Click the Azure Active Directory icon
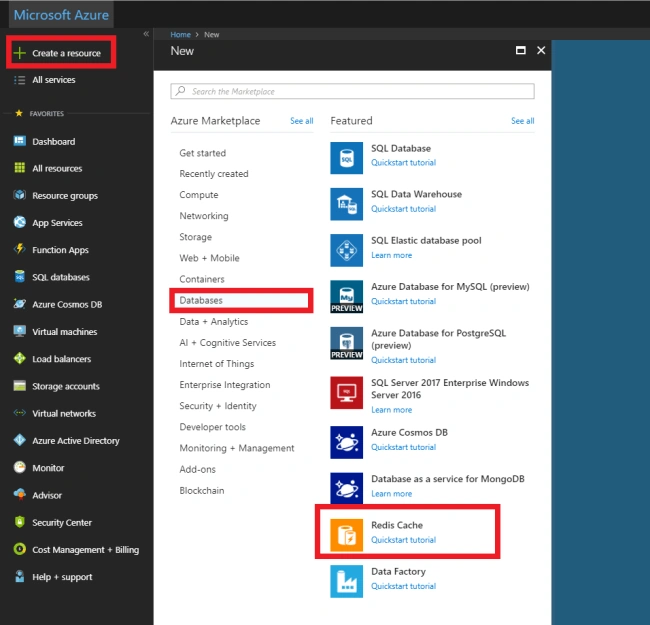This screenshot has width=650, height=625. coord(19,440)
